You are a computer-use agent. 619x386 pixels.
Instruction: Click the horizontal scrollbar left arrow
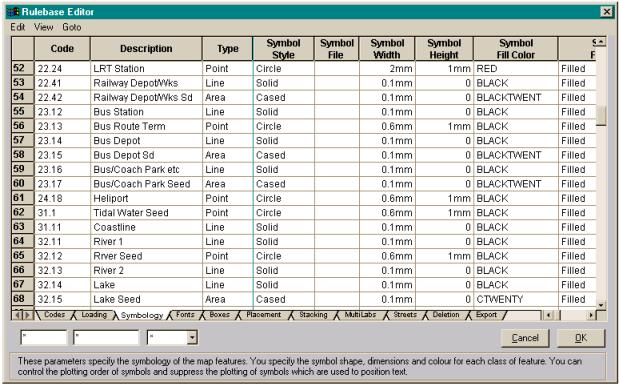(548, 315)
